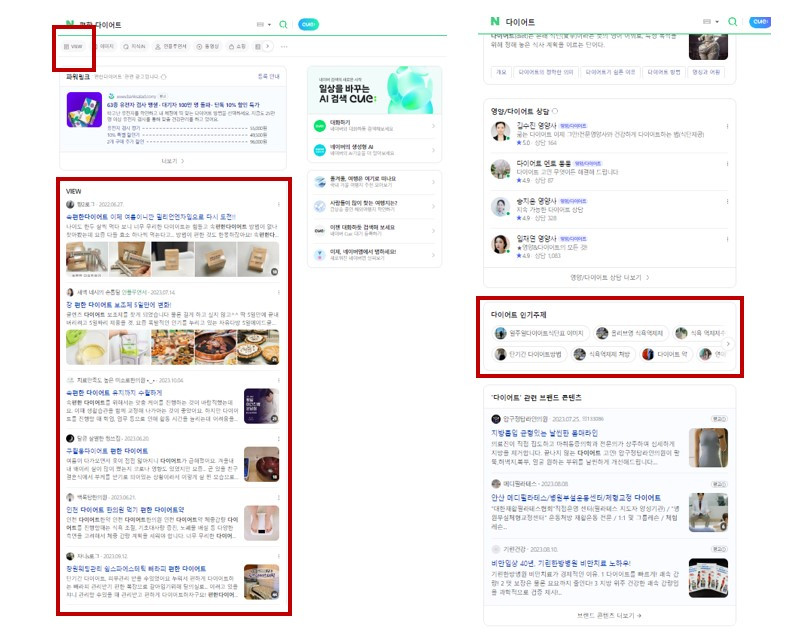Click the person icon on the 인플루언서 tab
Image resolution: width=803 pixels, height=641 pixels.
tap(158, 46)
